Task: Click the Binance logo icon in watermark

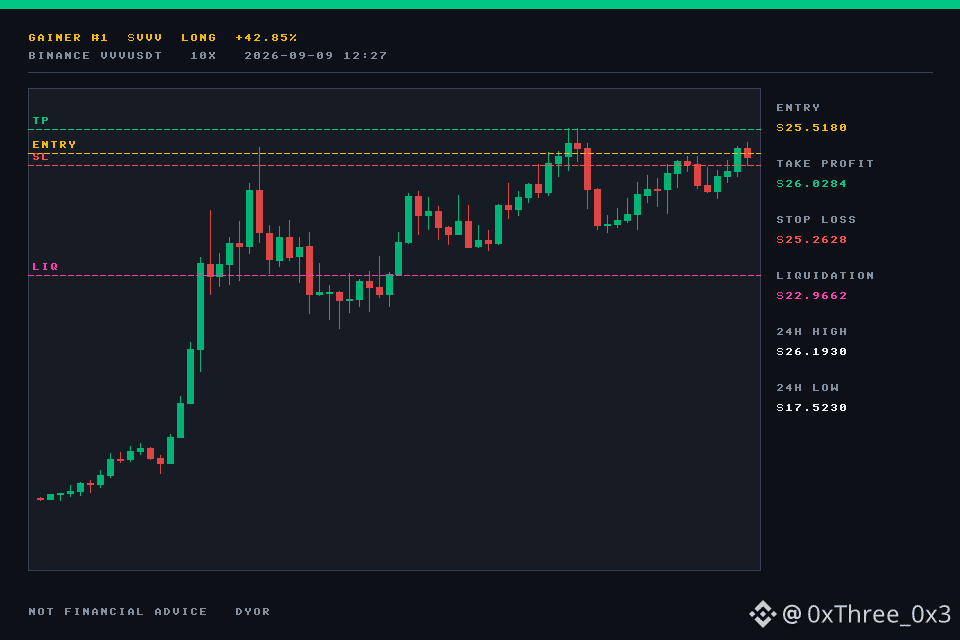Action: click(x=762, y=614)
